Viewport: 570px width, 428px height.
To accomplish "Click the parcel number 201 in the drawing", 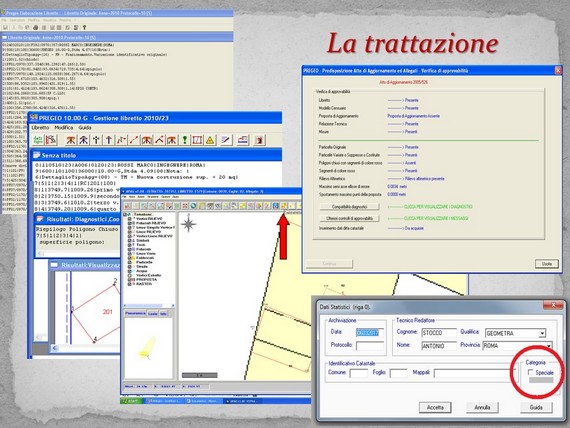I will 107,312.
